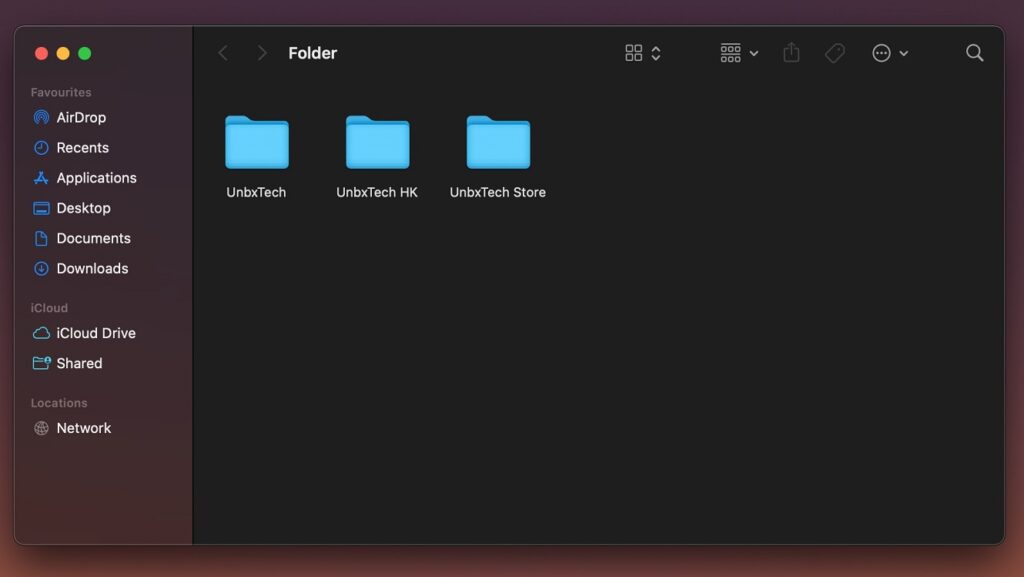This screenshot has height=577, width=1024.
Task: Select Shared under the iCloud section
Action: (x=79, y=363)
